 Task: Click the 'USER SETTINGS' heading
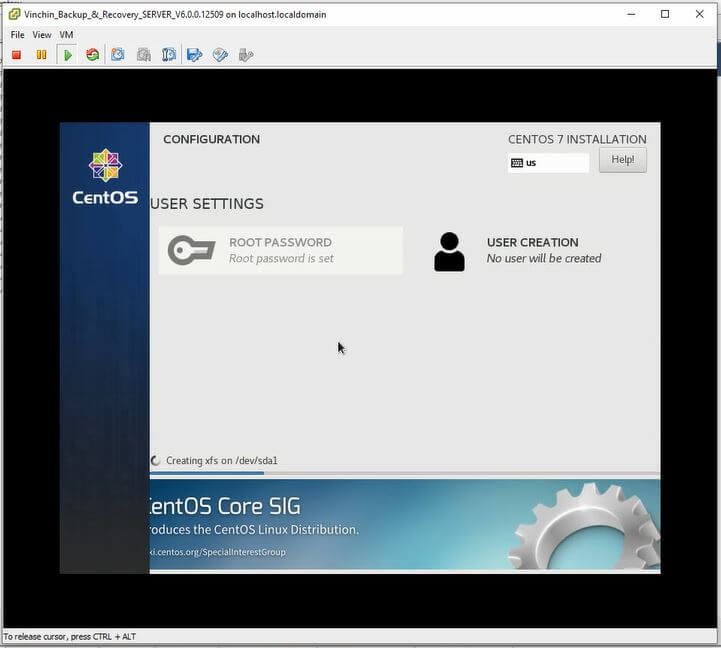click(207, 204)
